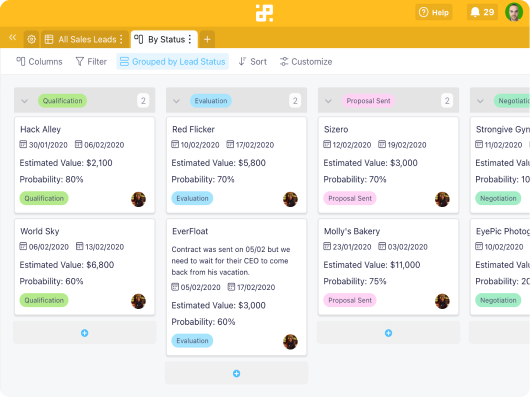
Task: Open the settings gear icon
Action: point(31,39)
